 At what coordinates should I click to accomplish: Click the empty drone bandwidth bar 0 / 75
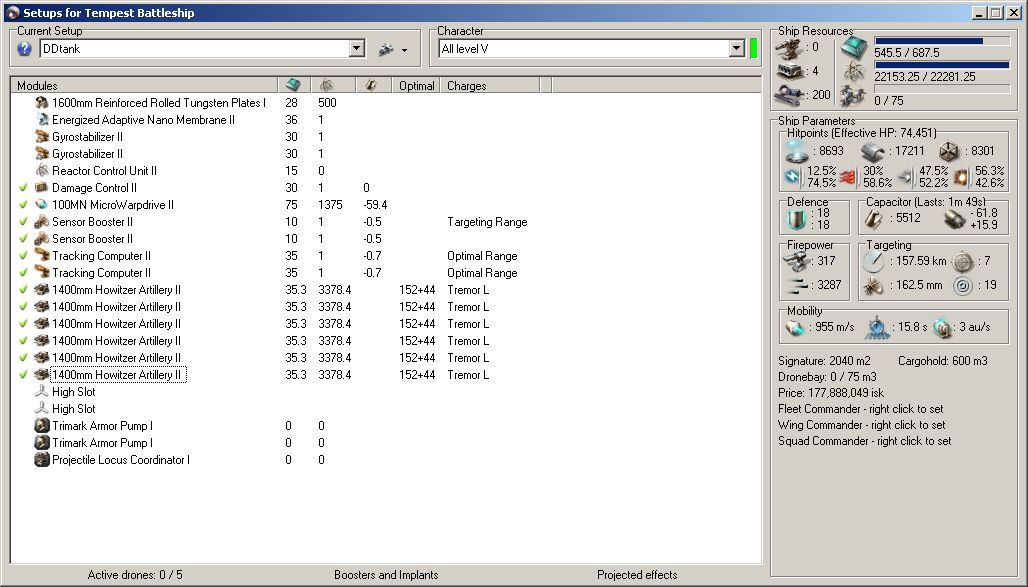click(x=942, y=89)
